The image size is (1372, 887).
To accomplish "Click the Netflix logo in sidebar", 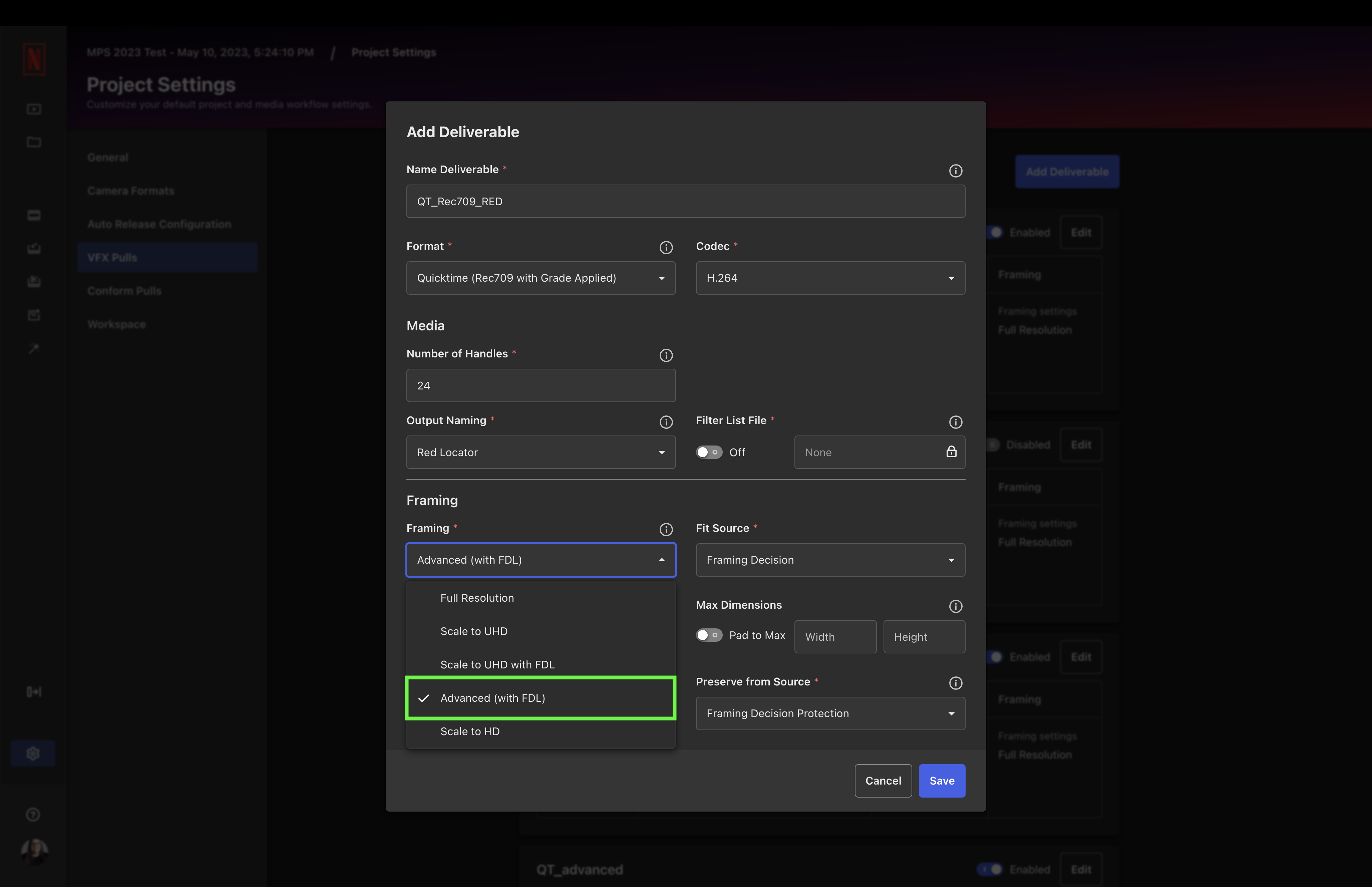I will (34, 59).
